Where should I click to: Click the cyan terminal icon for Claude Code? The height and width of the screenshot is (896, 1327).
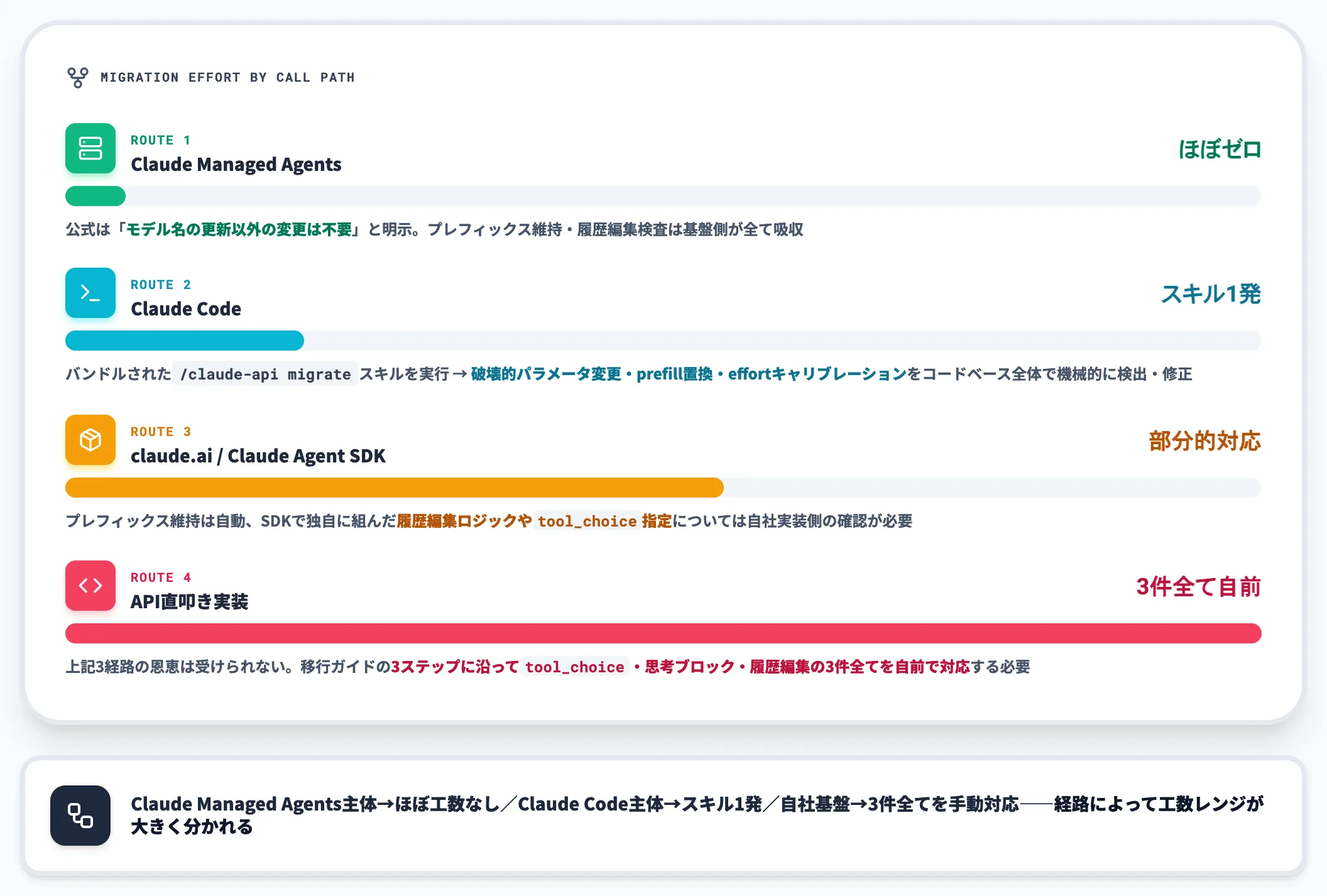(90, 293)
